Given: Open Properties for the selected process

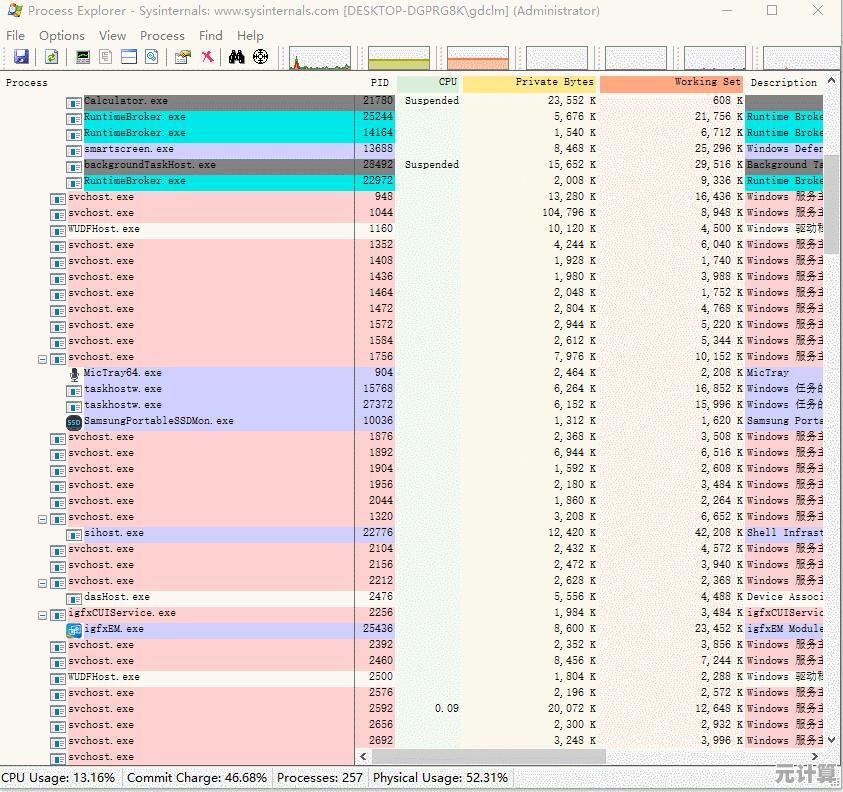Looking at the screenshot, I should [x=182, y=57].
